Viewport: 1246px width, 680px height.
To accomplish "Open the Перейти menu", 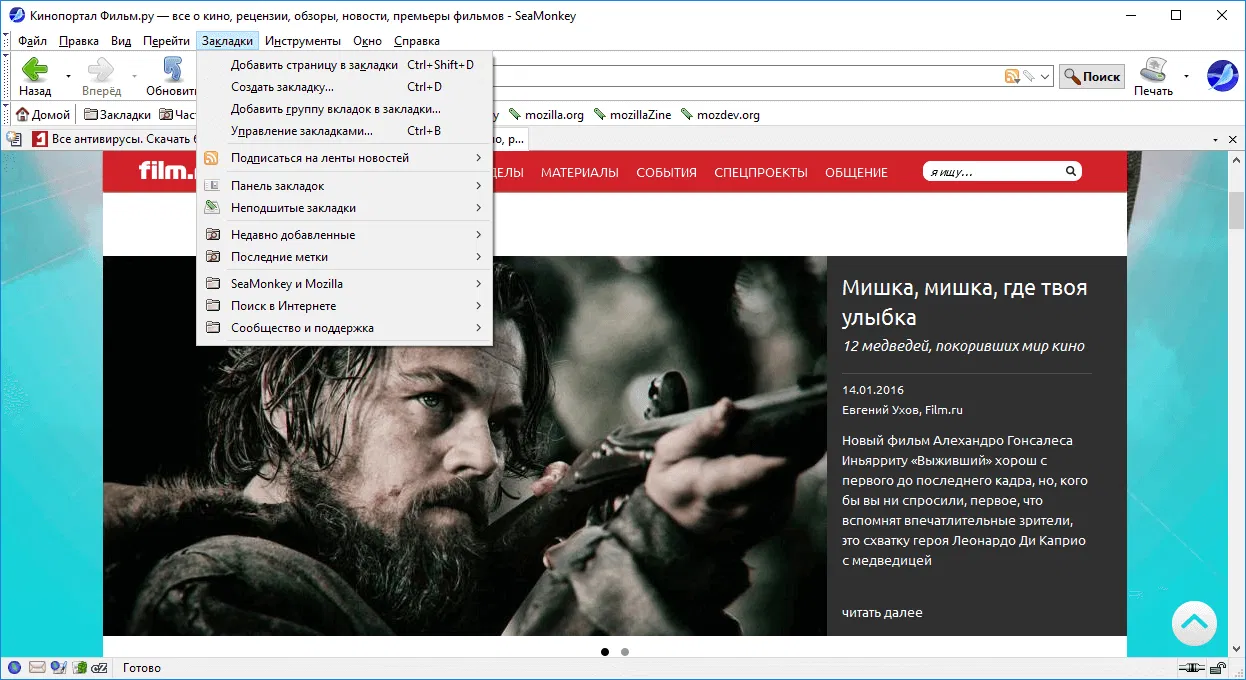I will (x=166, y=41).
